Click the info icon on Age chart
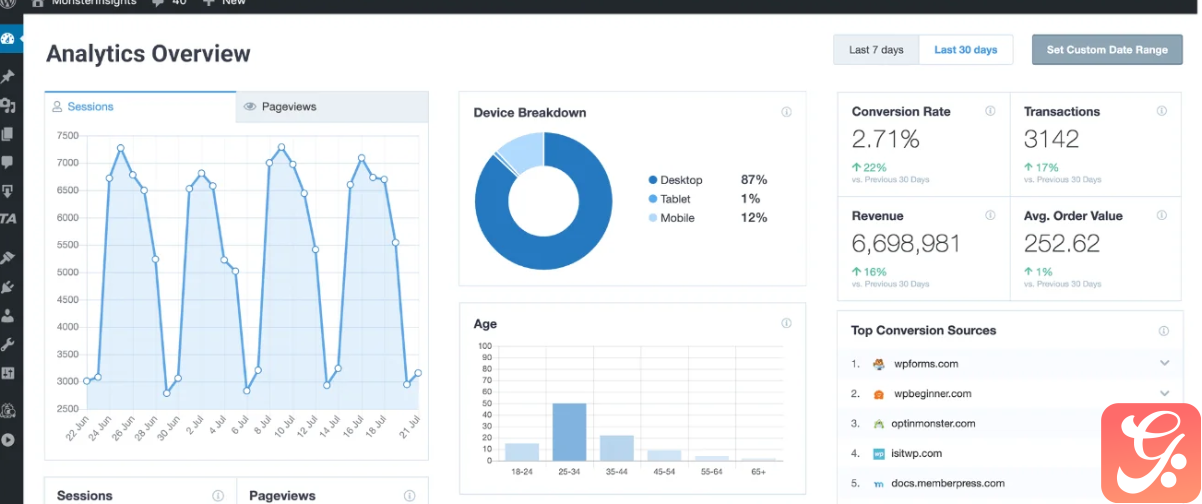The height and width of the screenshot is (504, 1202). click(786, 323)
